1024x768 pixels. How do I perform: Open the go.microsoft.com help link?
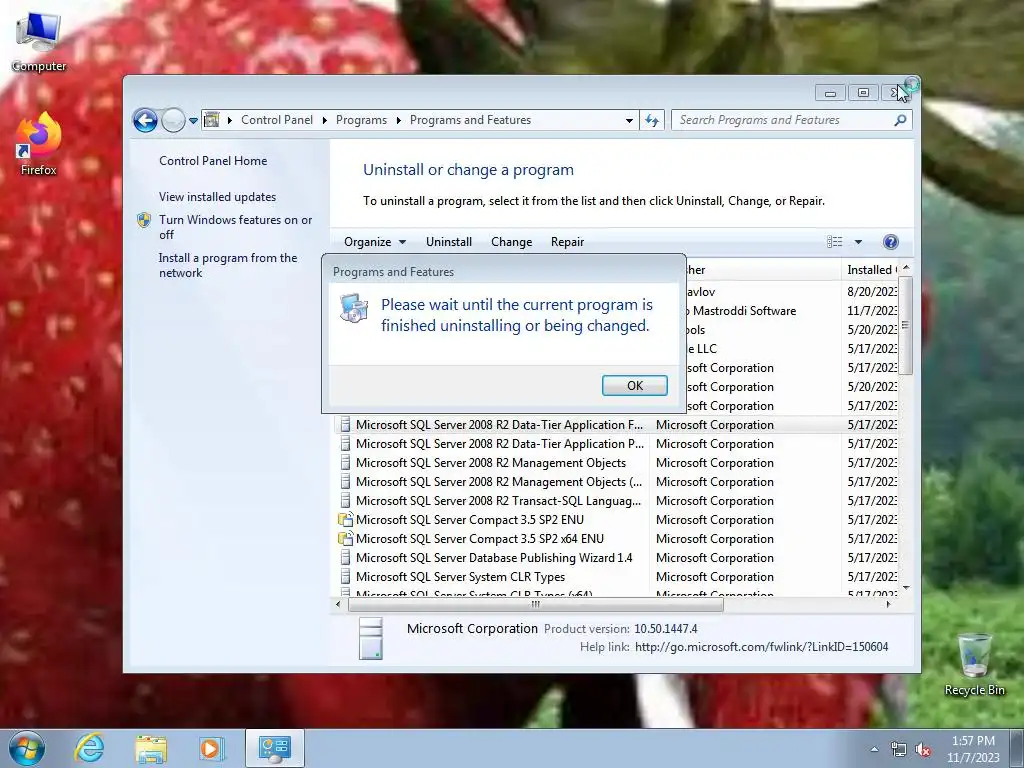[761, 647]
